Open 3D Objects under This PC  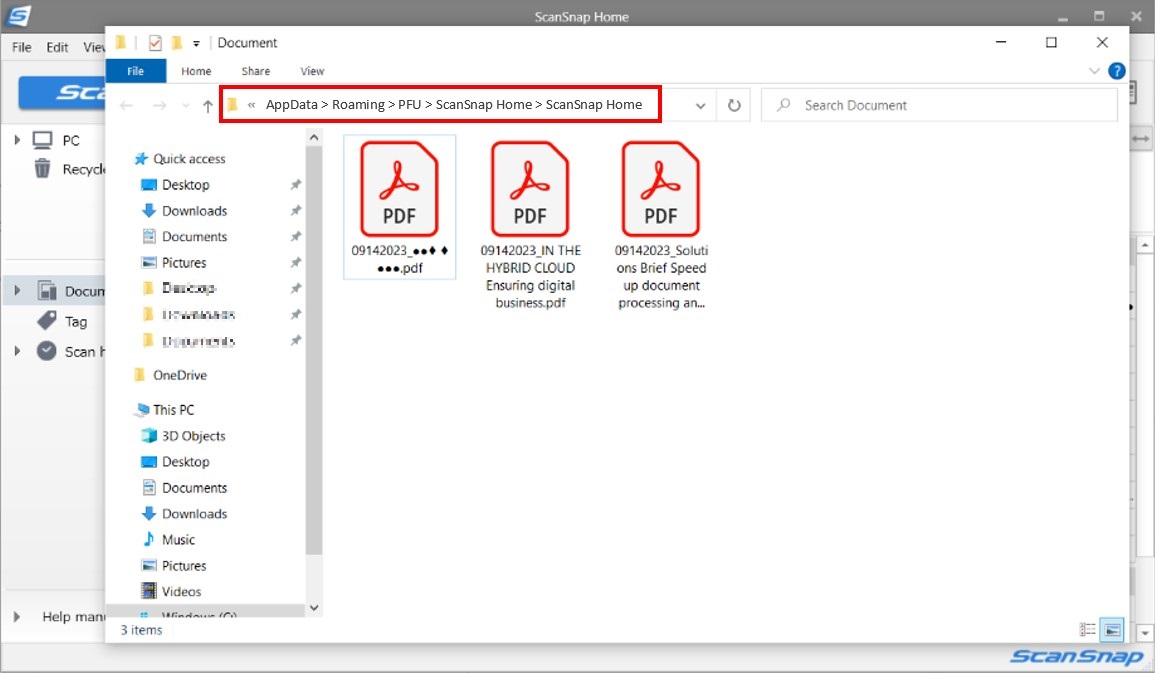click(193, 436)
